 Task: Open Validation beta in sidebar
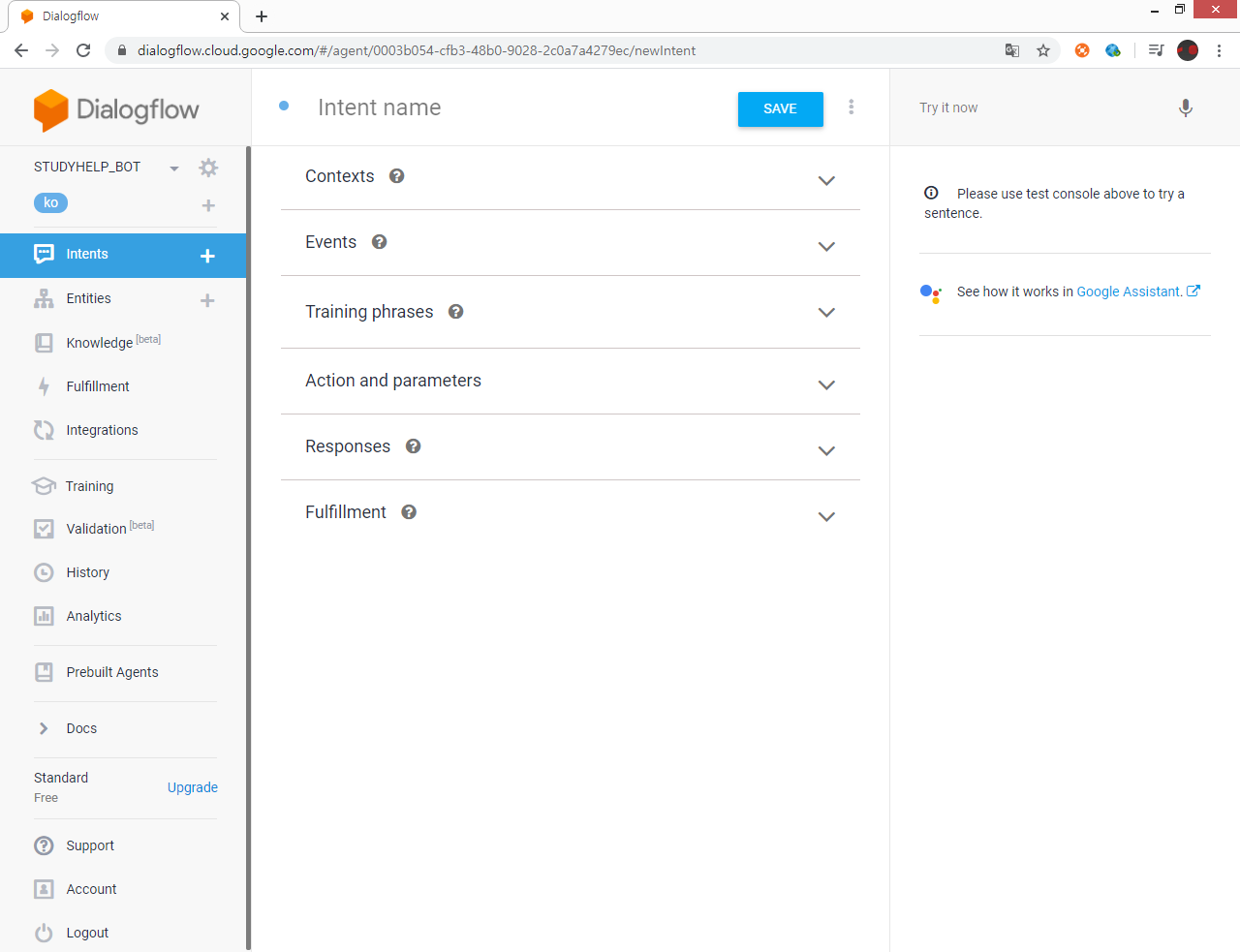point(110,528)
